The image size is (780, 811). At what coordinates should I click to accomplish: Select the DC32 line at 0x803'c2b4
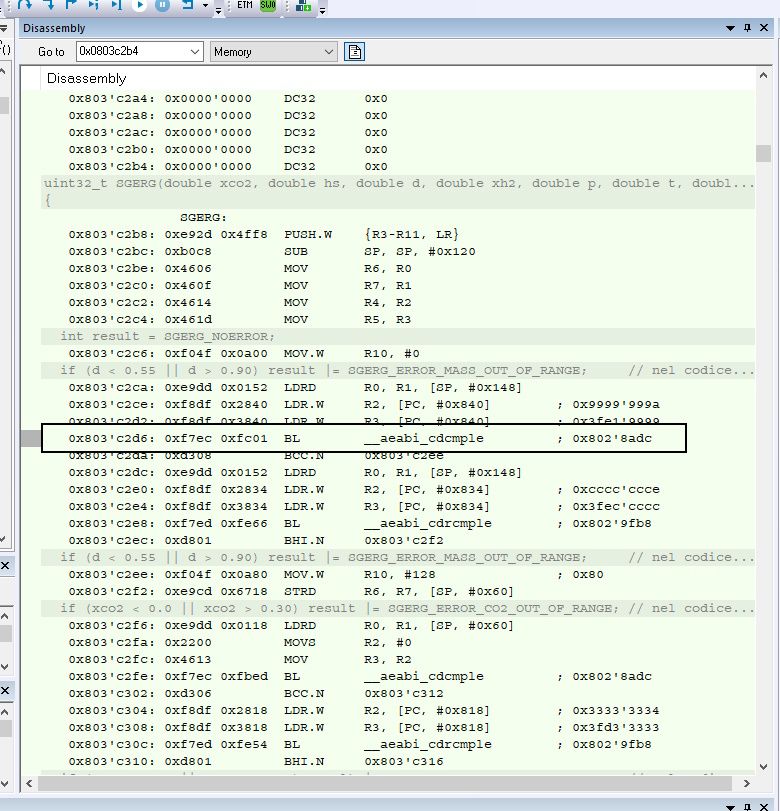[x=398, y=167]
